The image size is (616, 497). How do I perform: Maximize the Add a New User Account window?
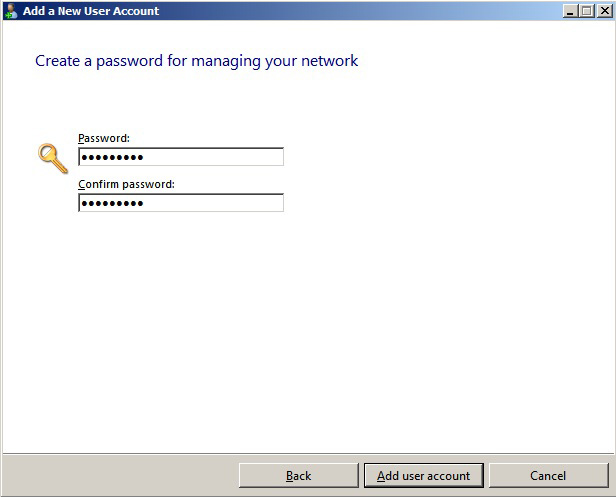[586, 11]
